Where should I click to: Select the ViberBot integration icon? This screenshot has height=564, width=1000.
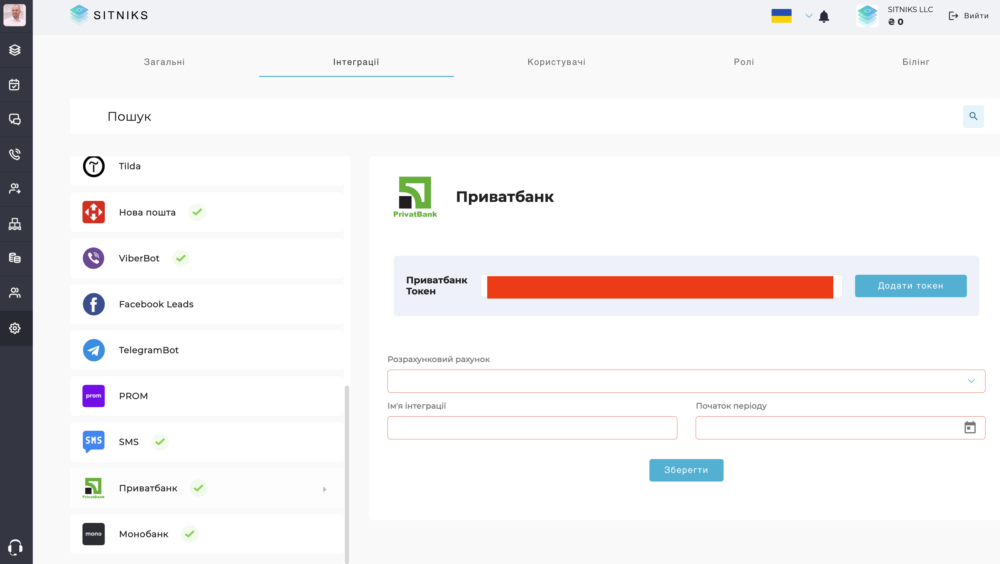point(94,258)
